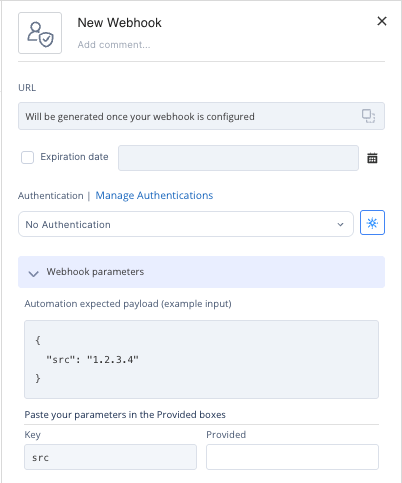Select the New Webhook title text
Viewport: 402px width, 483px height.
point(119,23)
